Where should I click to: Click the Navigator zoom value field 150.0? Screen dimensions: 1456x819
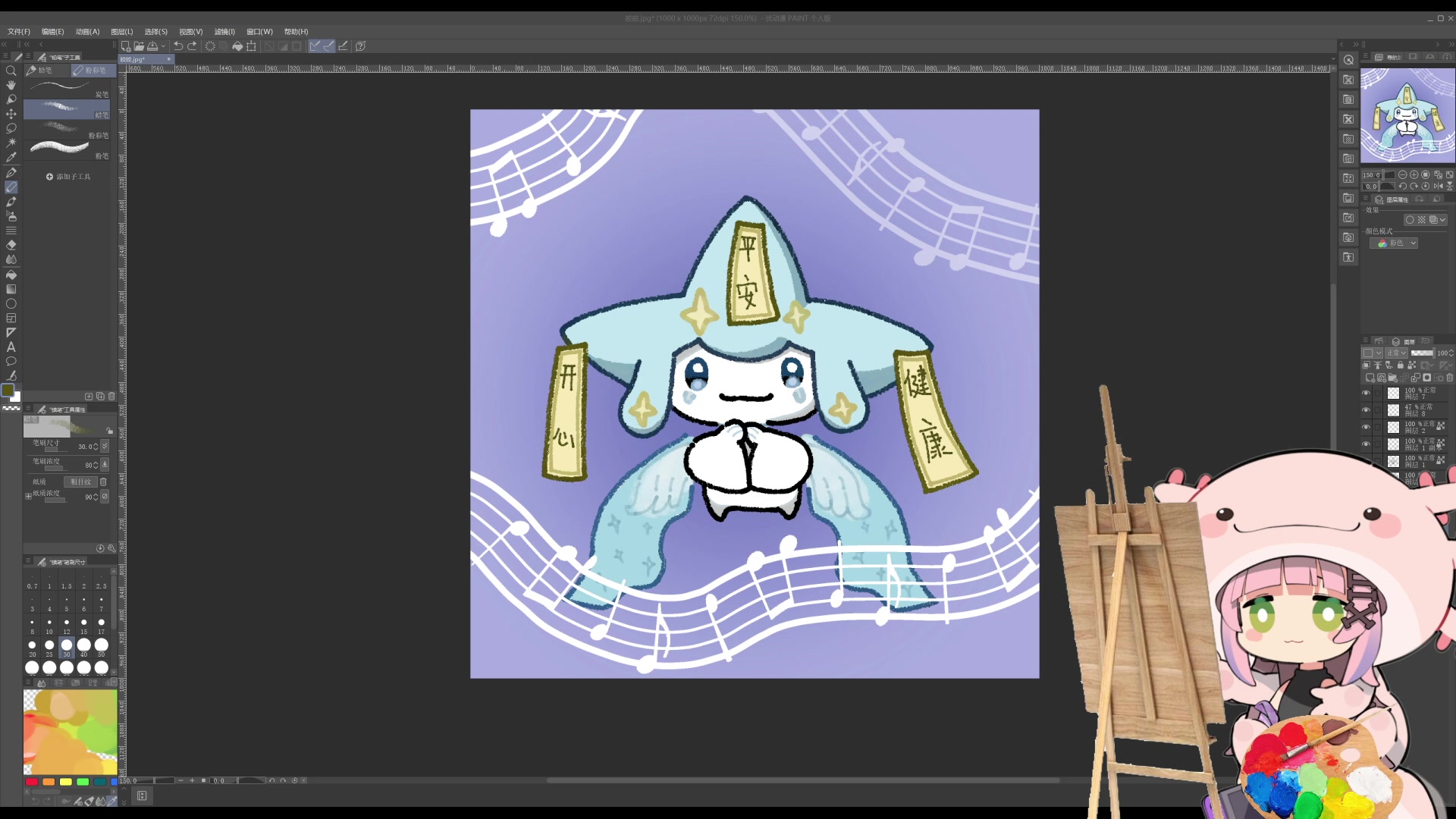[x=1372, y=175]
